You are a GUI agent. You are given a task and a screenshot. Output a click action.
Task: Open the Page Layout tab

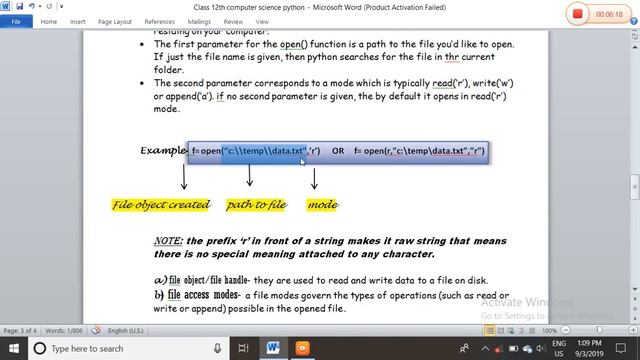115,22
